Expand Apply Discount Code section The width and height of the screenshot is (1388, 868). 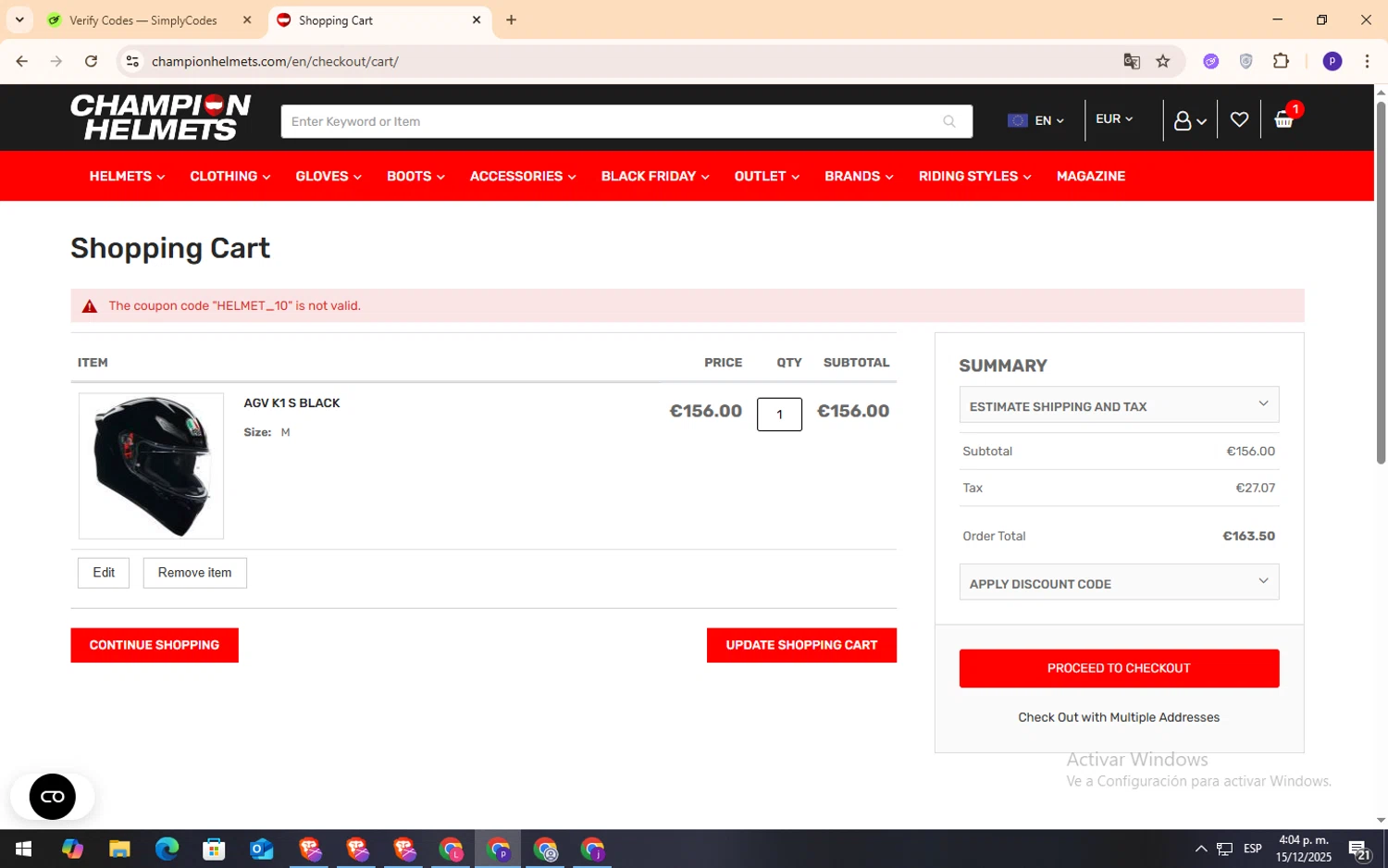tap(1119, 582)
